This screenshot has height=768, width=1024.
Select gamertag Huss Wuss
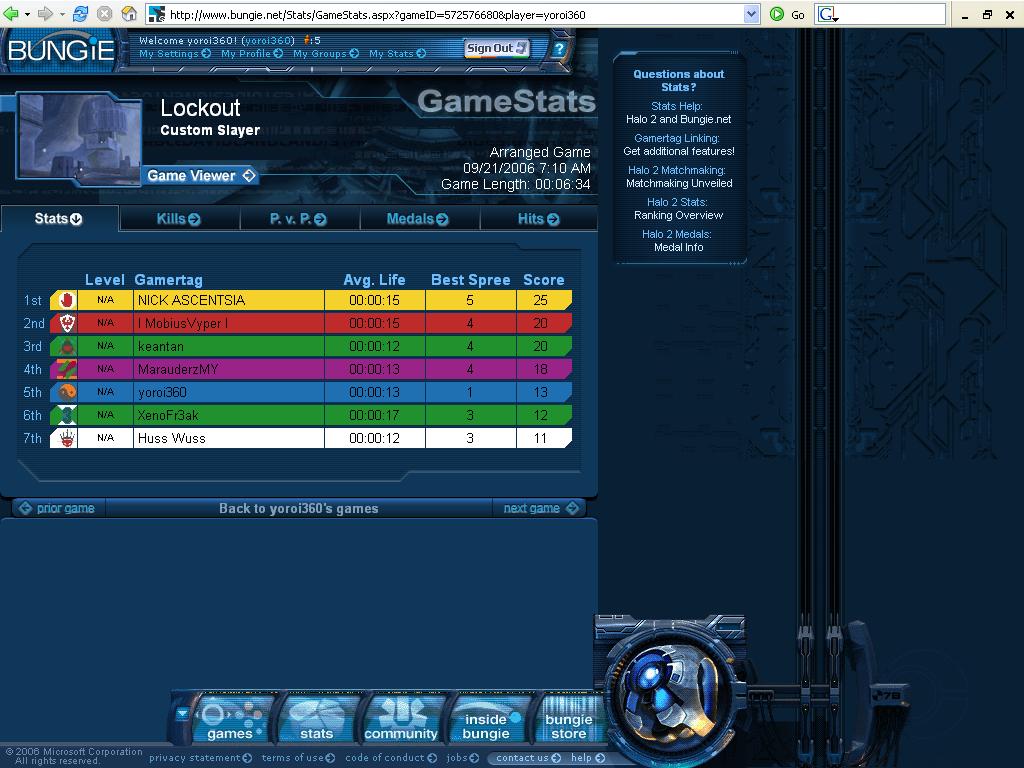tap(172, 438)
